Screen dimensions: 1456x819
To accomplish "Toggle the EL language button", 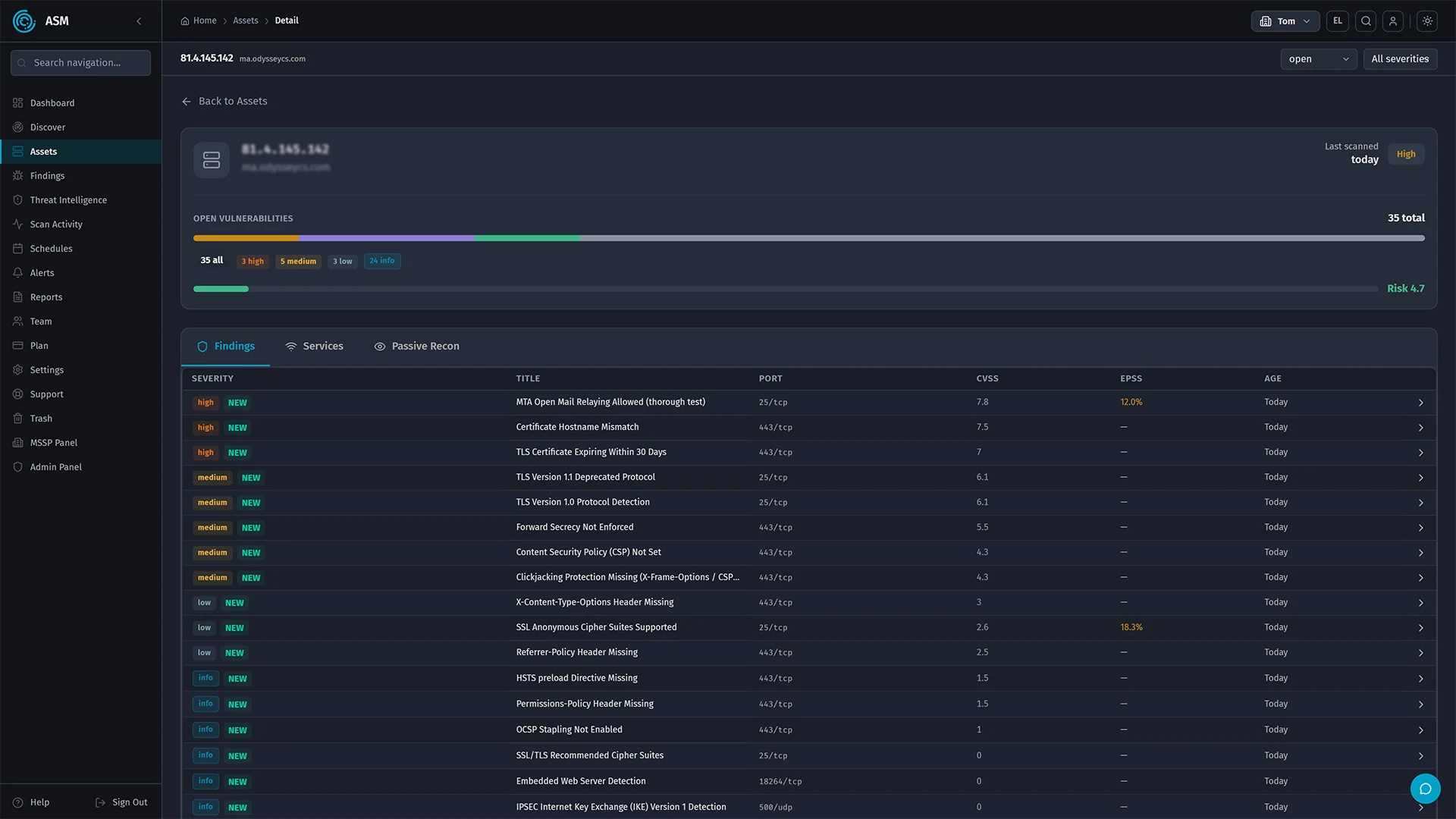I will point(1338,21).
